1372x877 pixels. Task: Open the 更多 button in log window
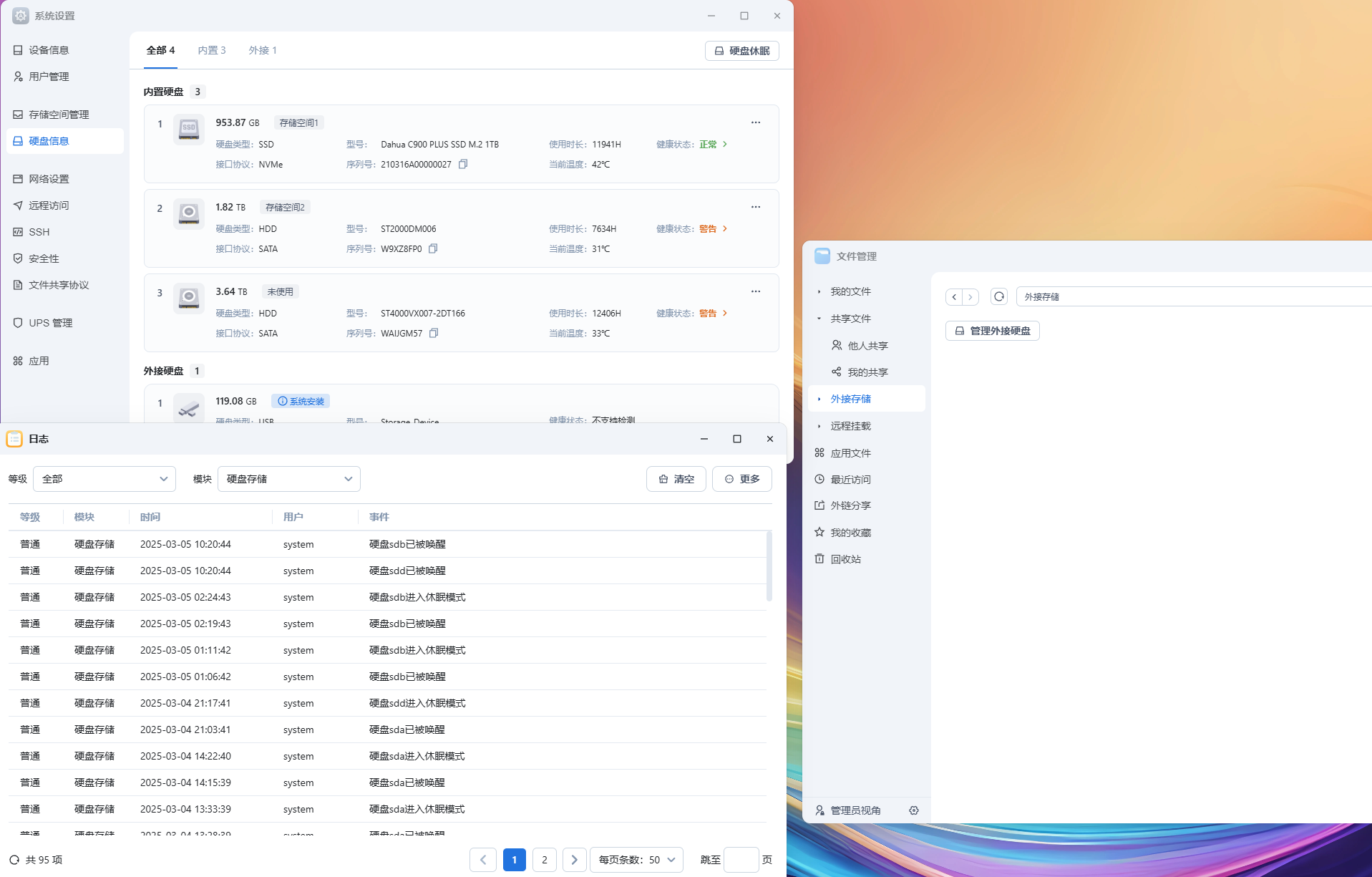point(742,479)
